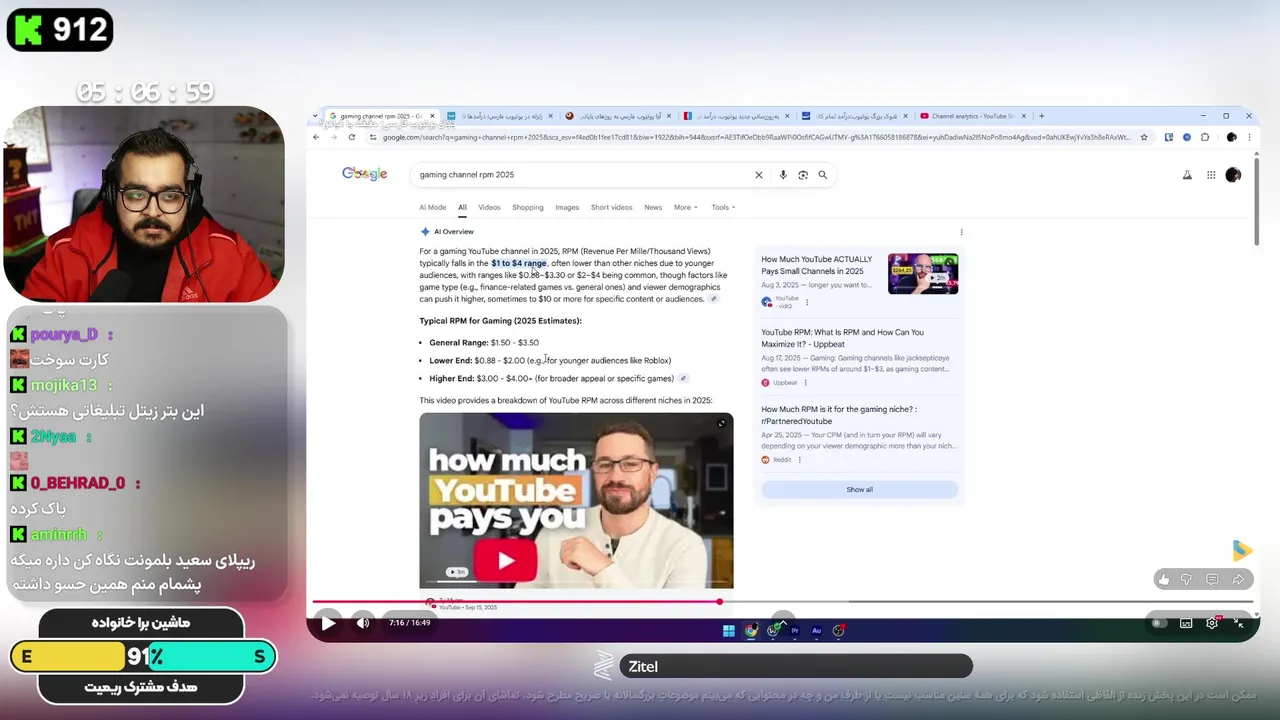This screenshot has width=1280, height=720.
Task: Go to the Google logo homepage
Action: [x=364, y=174]
